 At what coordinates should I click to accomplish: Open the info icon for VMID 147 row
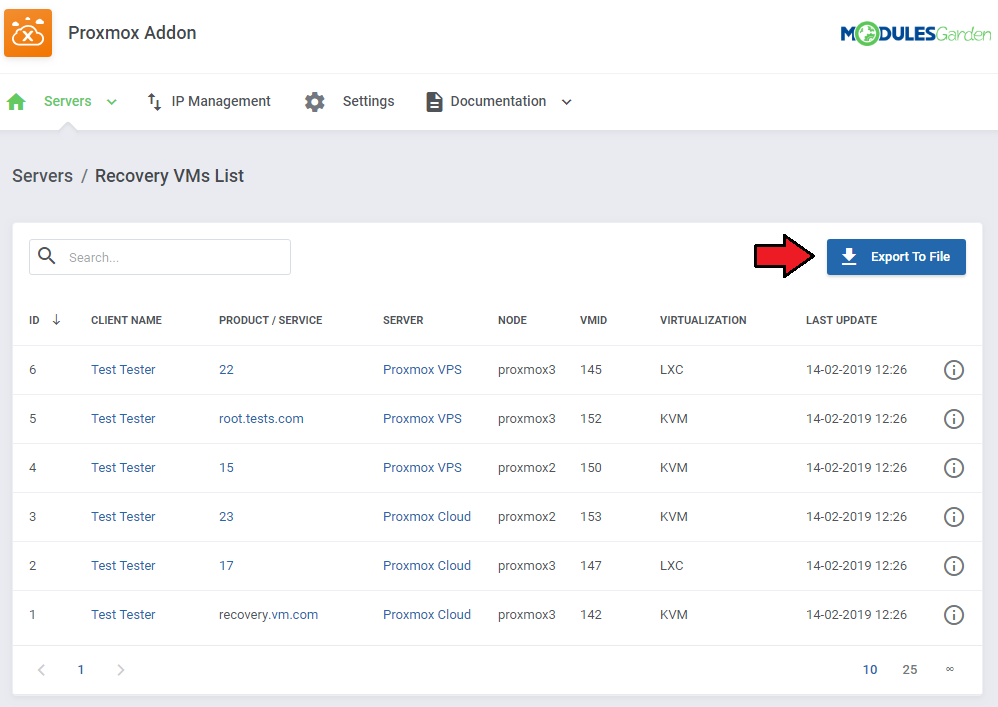953,566
